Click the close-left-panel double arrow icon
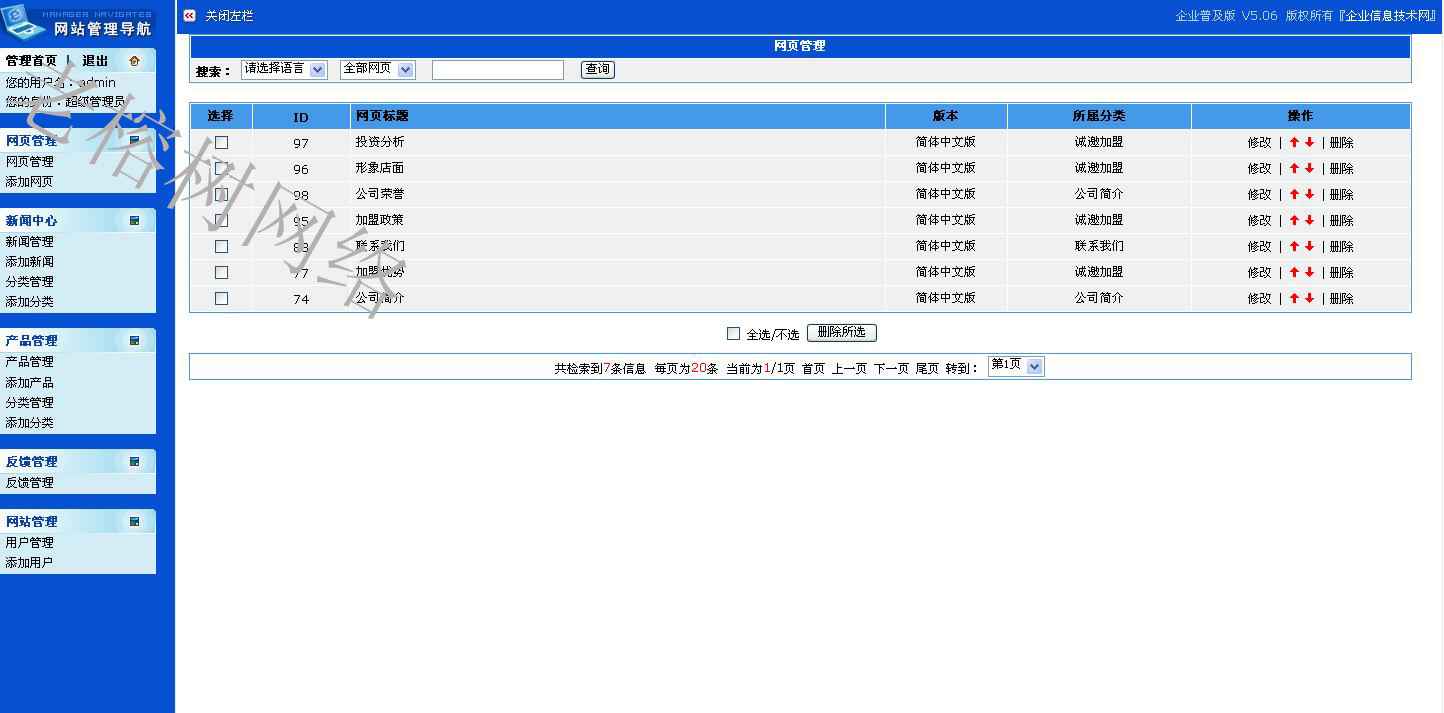This screenshot has height=713, width=1444. [189, 15]
